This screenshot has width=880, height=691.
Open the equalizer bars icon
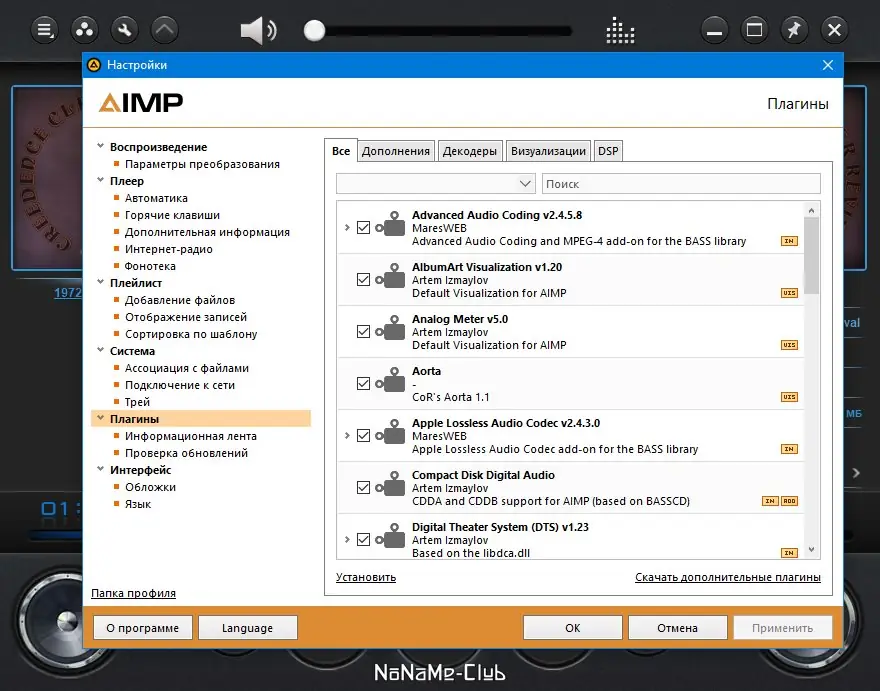pyautogui.click(x=620, y=30)
